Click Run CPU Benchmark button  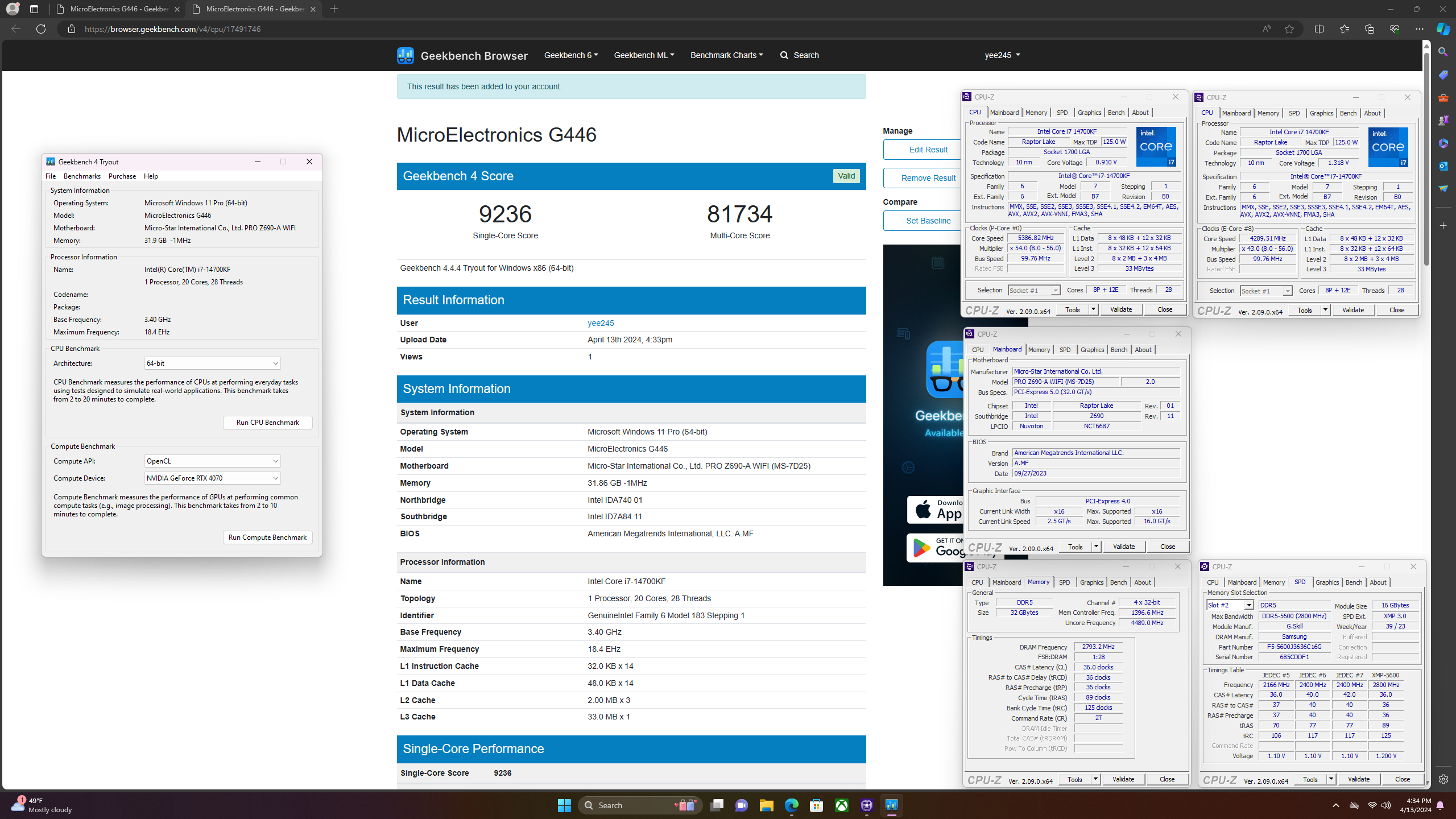click(268, 423)
